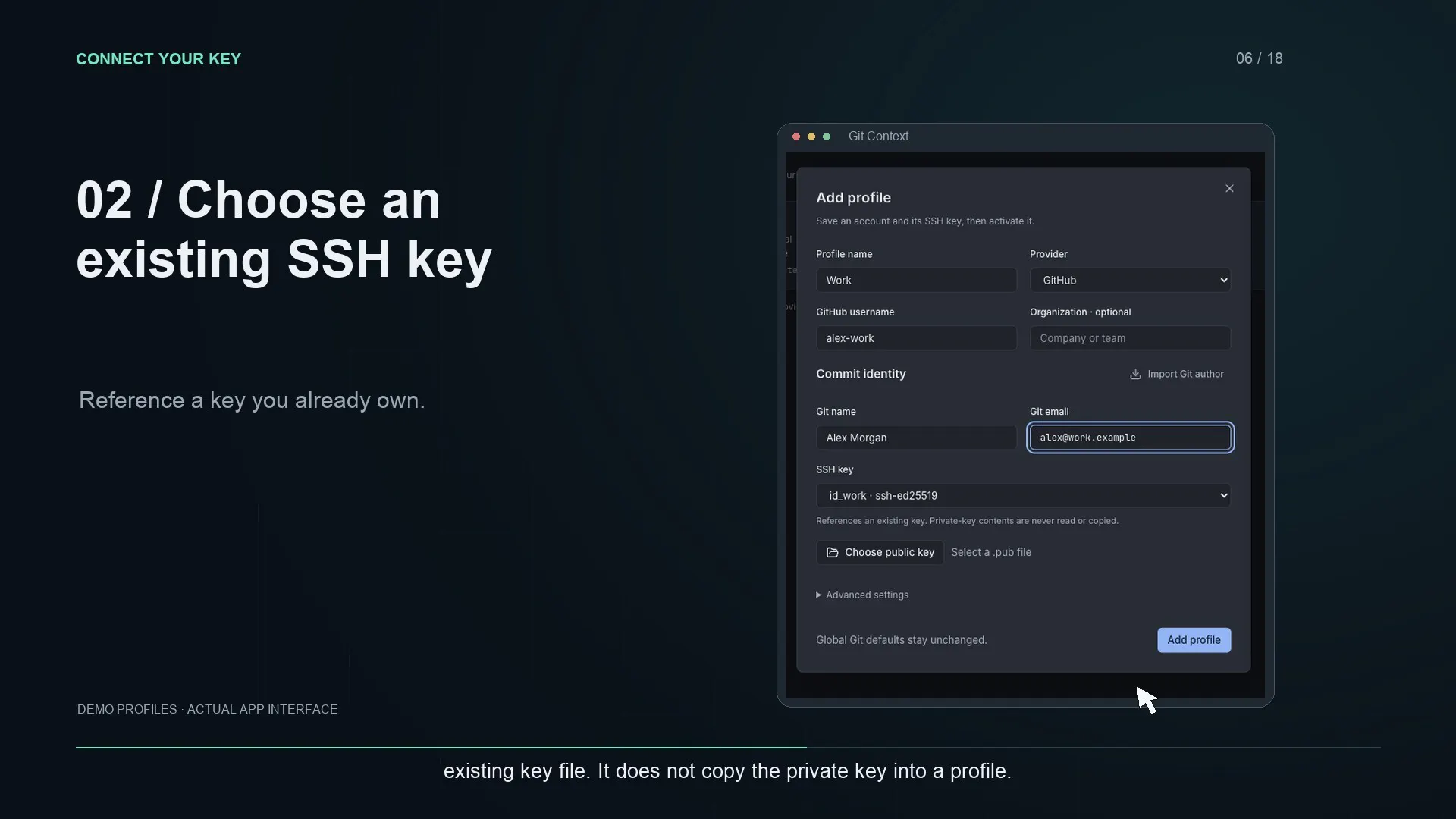Click the GitHub username field
1456x819 pixels.
tap(916, 338)
